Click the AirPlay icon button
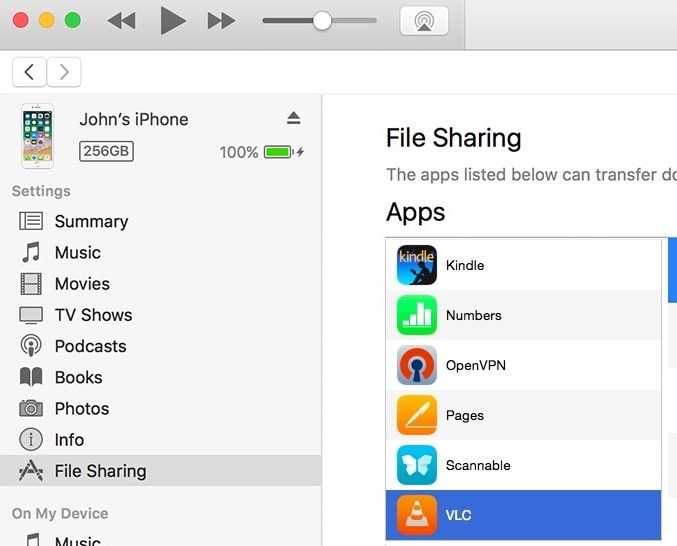The height and width of the screenshot is (546, 677). (424, 20)
